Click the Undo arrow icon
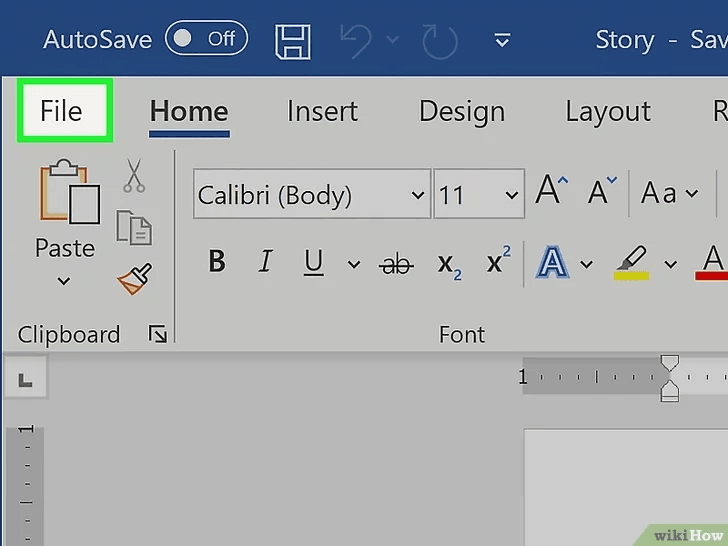 point(356,41)
